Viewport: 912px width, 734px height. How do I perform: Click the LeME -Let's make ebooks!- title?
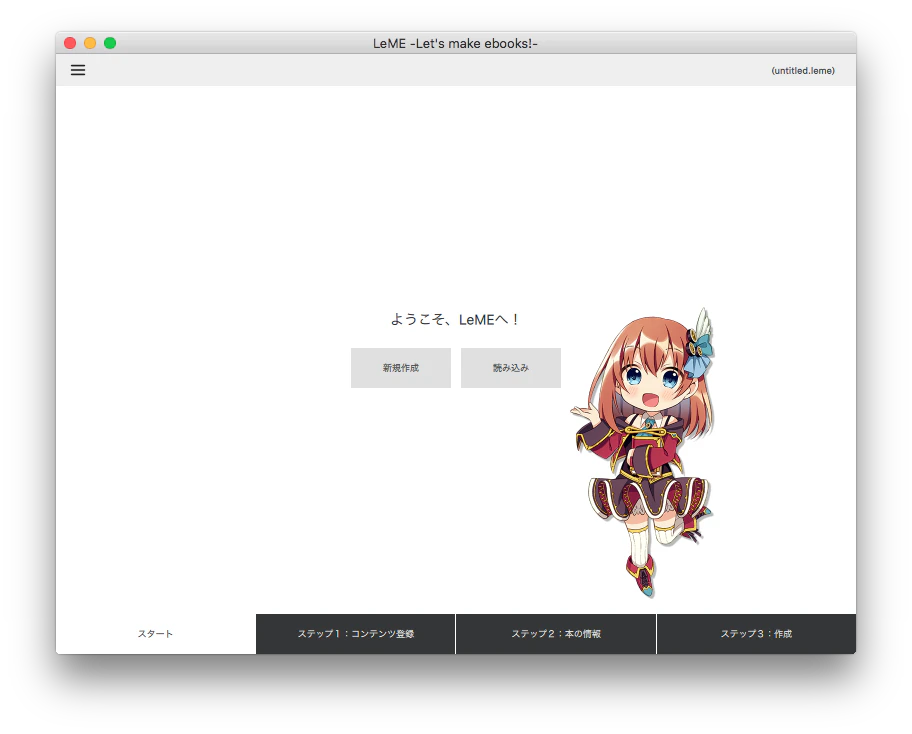455,44
